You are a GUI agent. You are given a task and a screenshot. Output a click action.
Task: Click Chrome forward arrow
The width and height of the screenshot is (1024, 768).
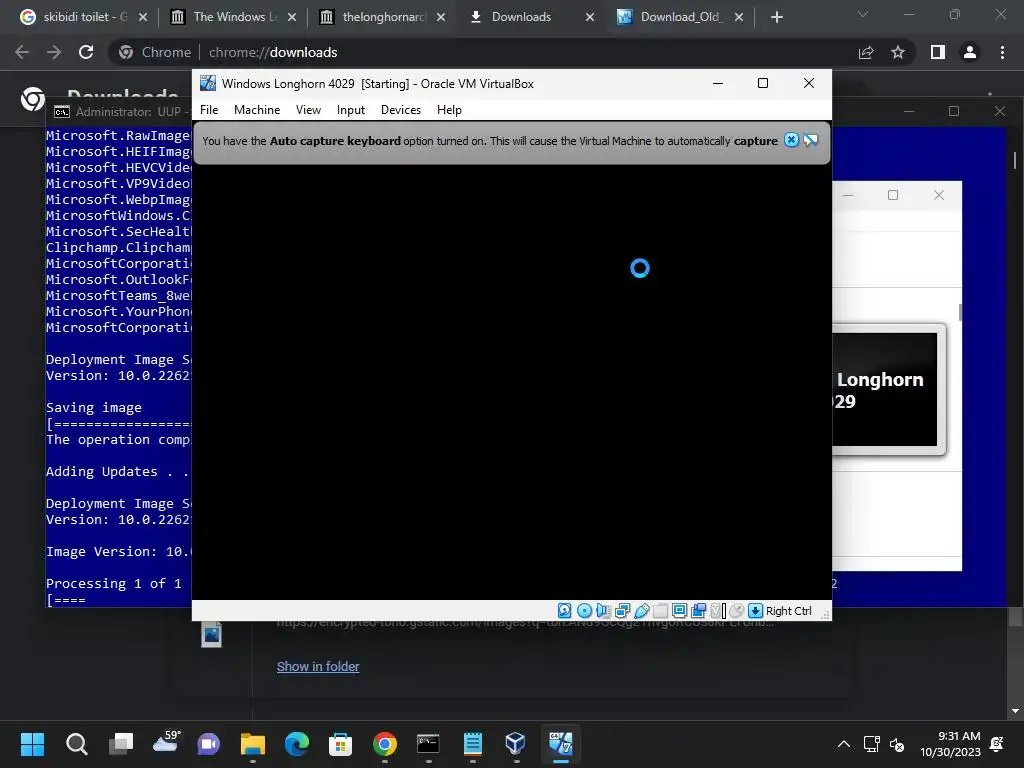(54, 52)
